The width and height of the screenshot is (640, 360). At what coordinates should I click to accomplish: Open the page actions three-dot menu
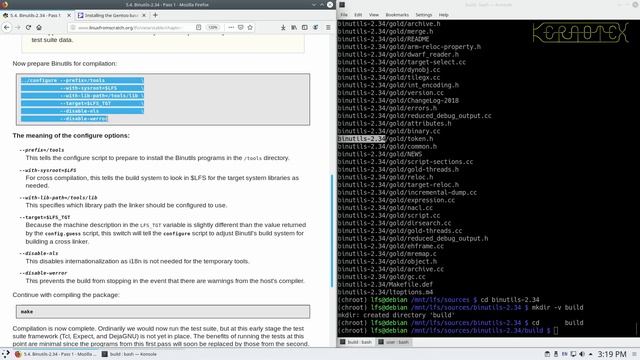[231, 27]
